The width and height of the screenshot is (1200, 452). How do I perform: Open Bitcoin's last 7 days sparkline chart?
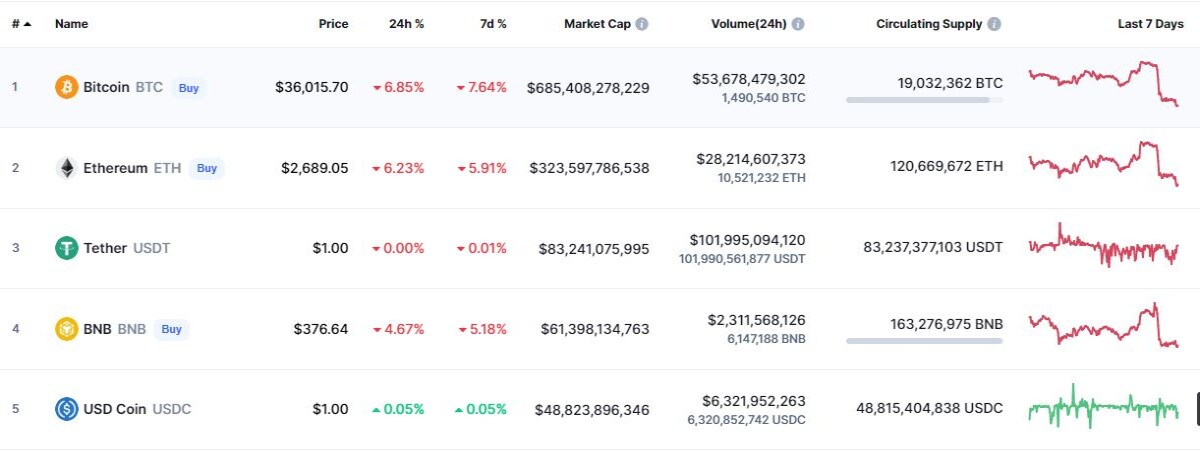click(x=1103, y=83)
